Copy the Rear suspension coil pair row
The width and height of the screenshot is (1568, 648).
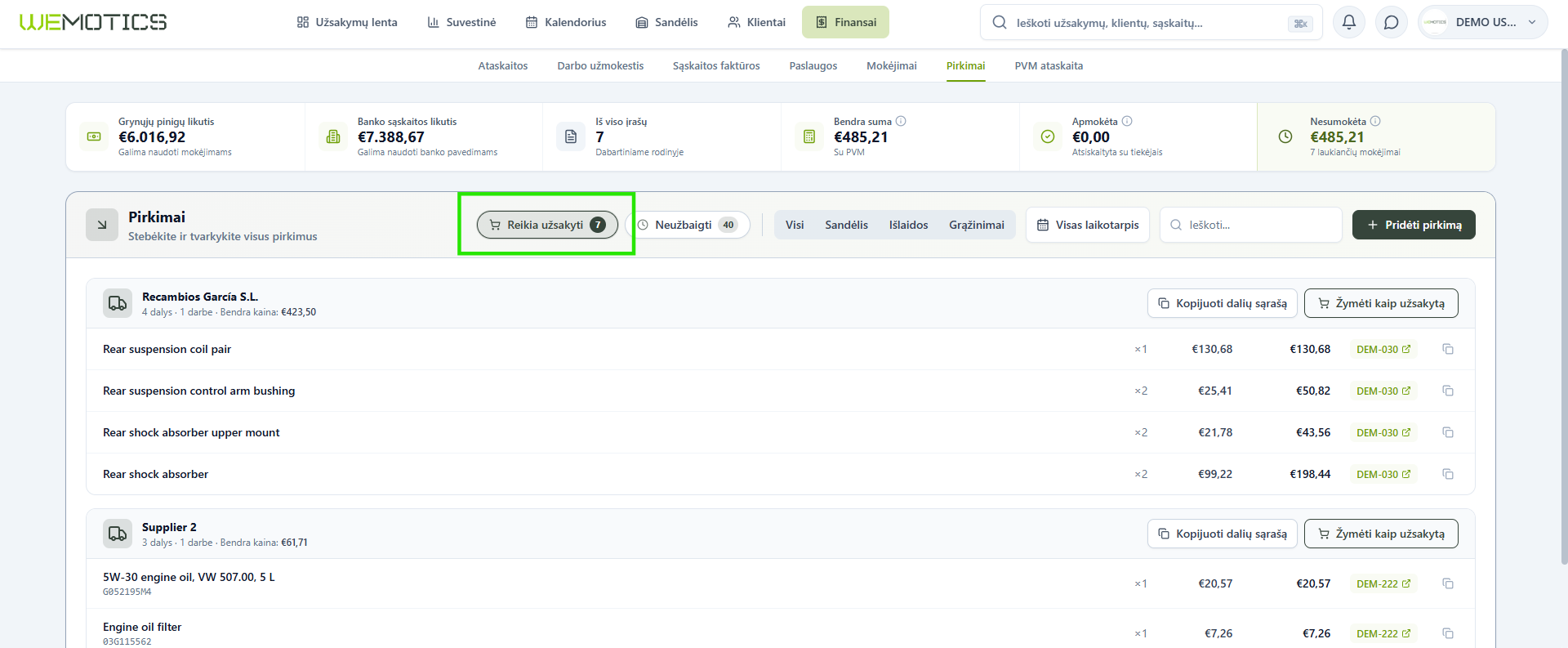coord(1448,349)
